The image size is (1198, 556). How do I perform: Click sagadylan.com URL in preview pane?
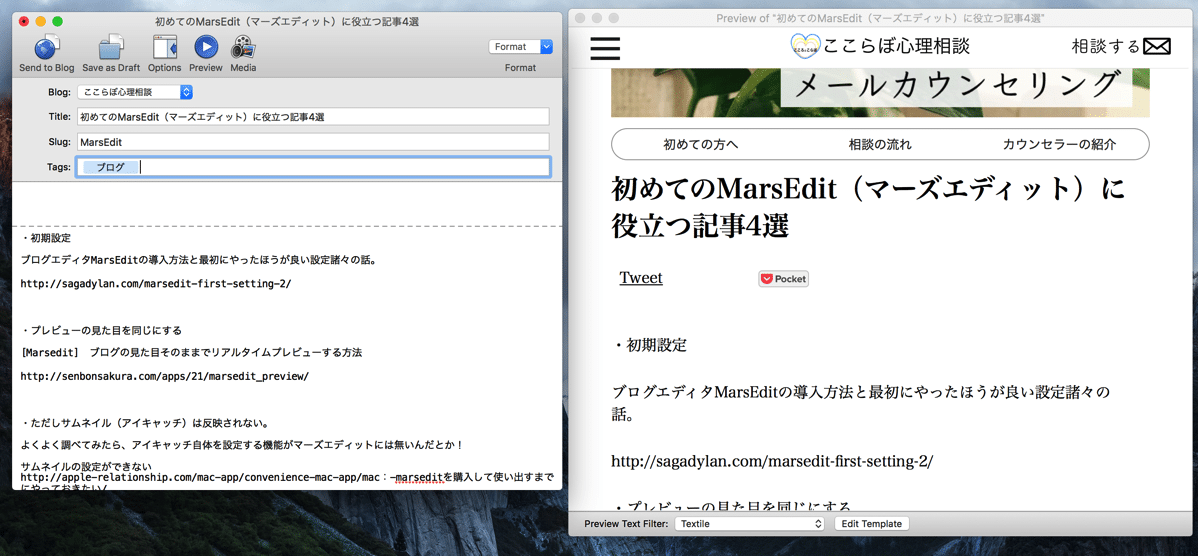(772, 462)
